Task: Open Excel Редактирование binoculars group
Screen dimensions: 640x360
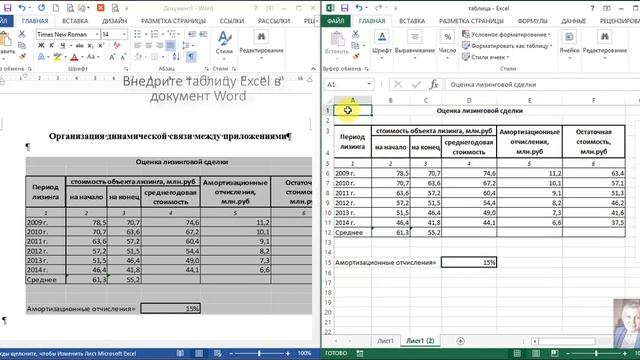Action: coord(604,45)
